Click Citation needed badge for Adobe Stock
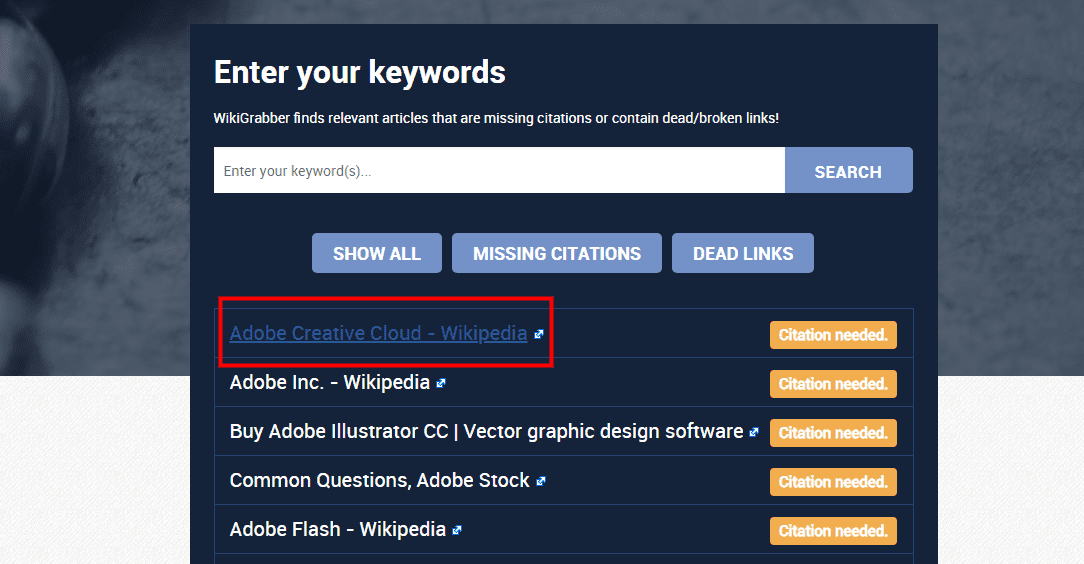 point(833,482)
